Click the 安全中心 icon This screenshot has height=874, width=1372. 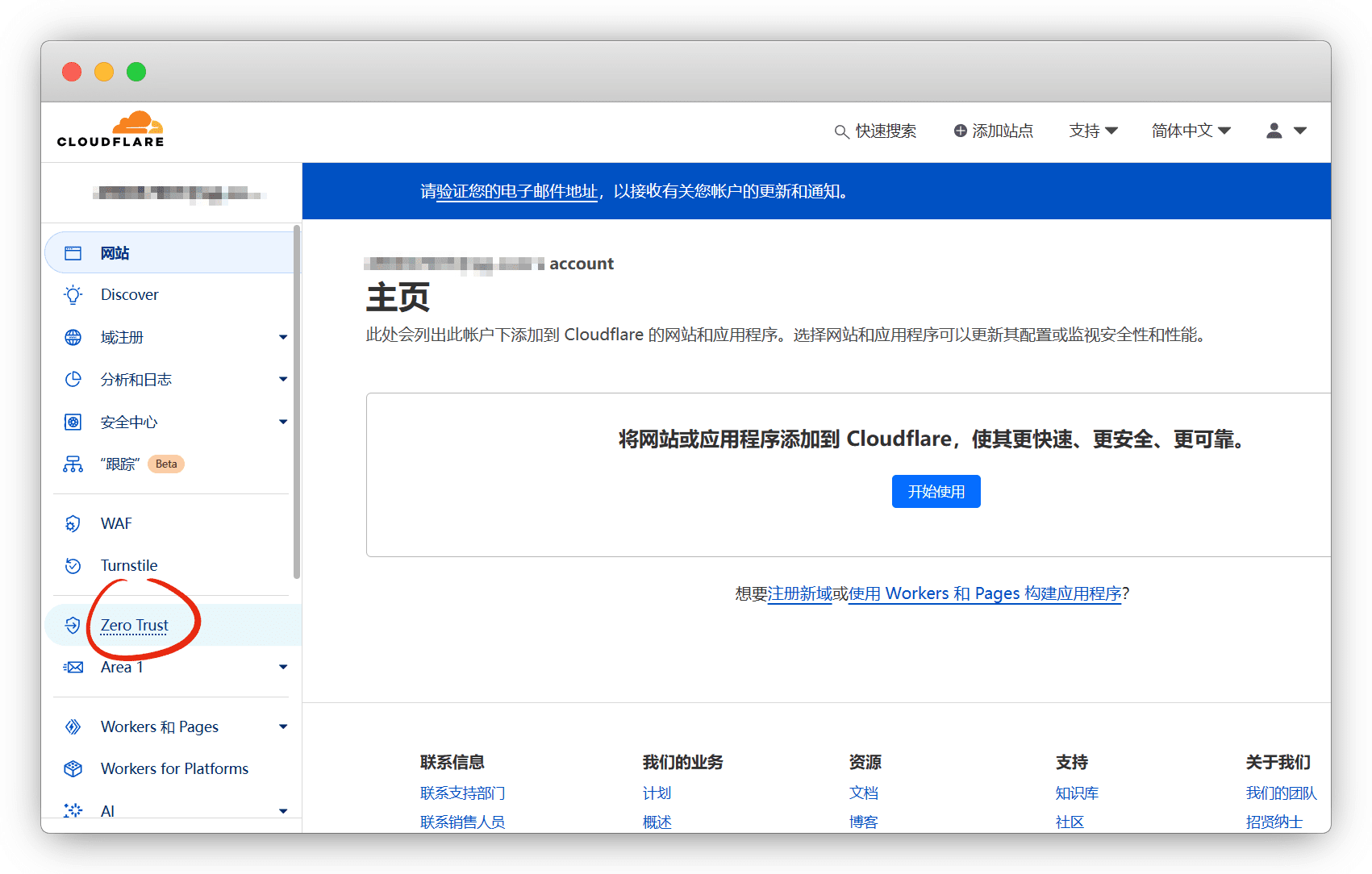73,422
